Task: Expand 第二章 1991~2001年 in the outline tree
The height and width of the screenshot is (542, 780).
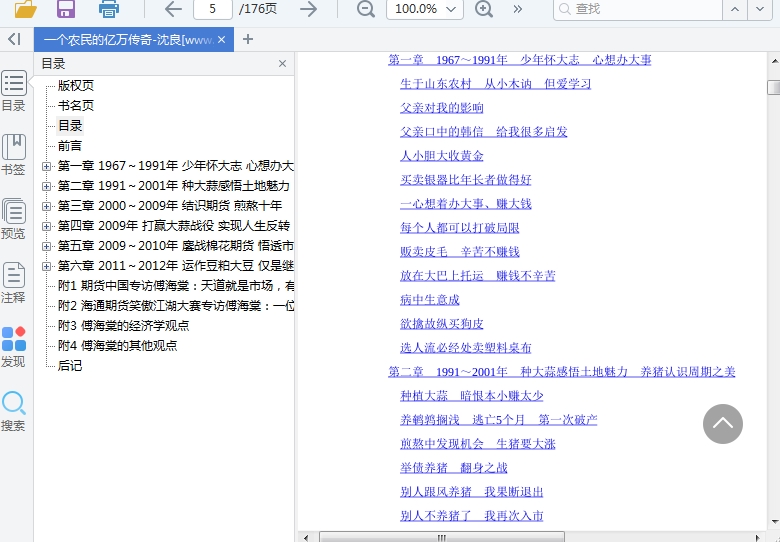Action: click(46, 186)
